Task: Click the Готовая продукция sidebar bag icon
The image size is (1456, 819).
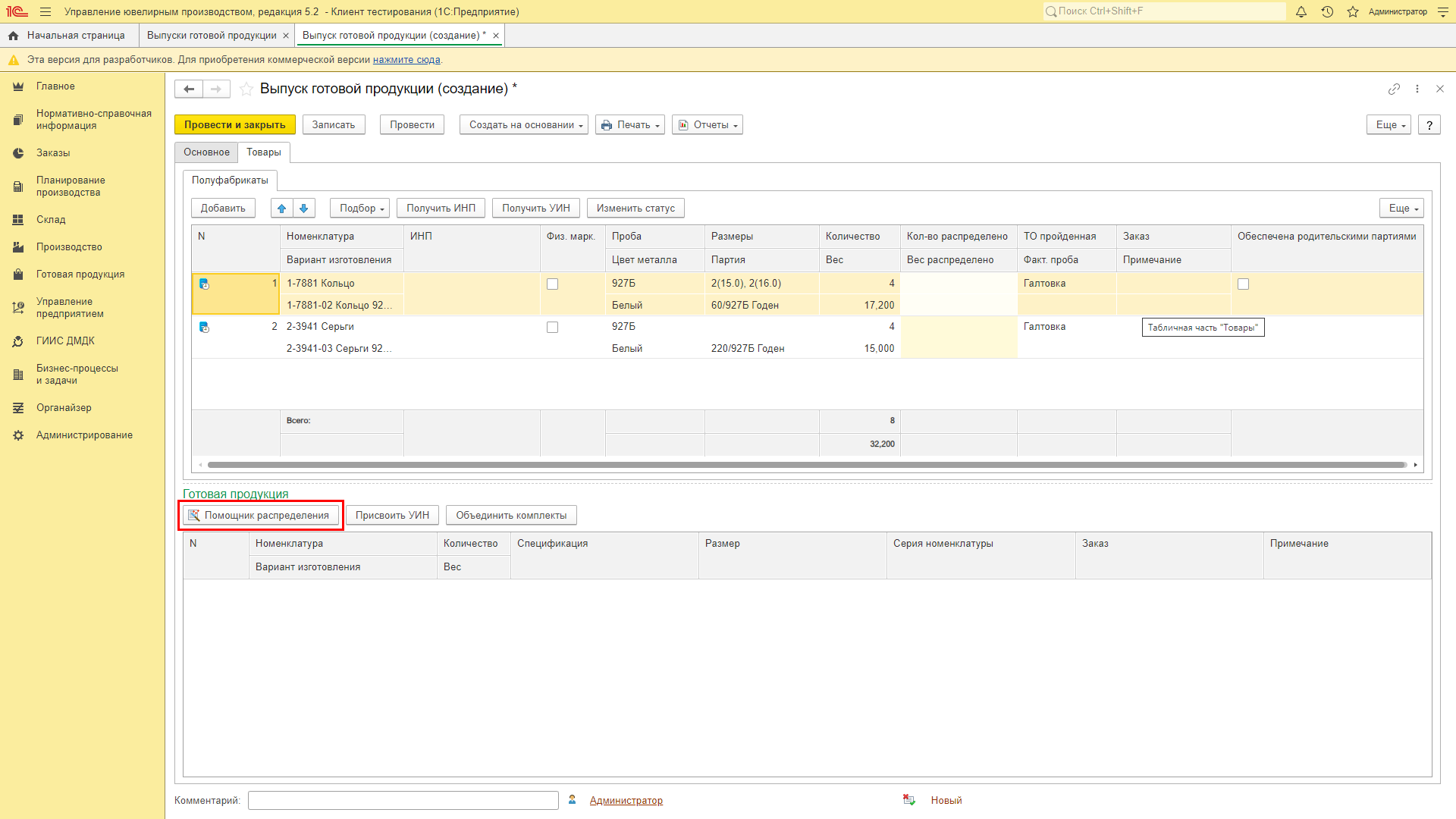Action: (18, 275)
